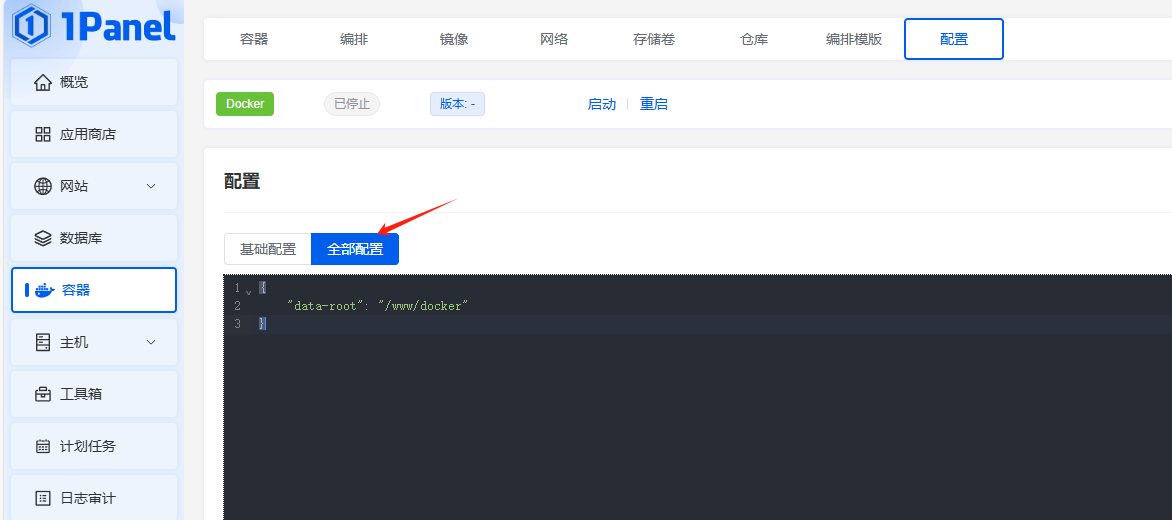Click the 1Panel logo icon

coord(32,25)
